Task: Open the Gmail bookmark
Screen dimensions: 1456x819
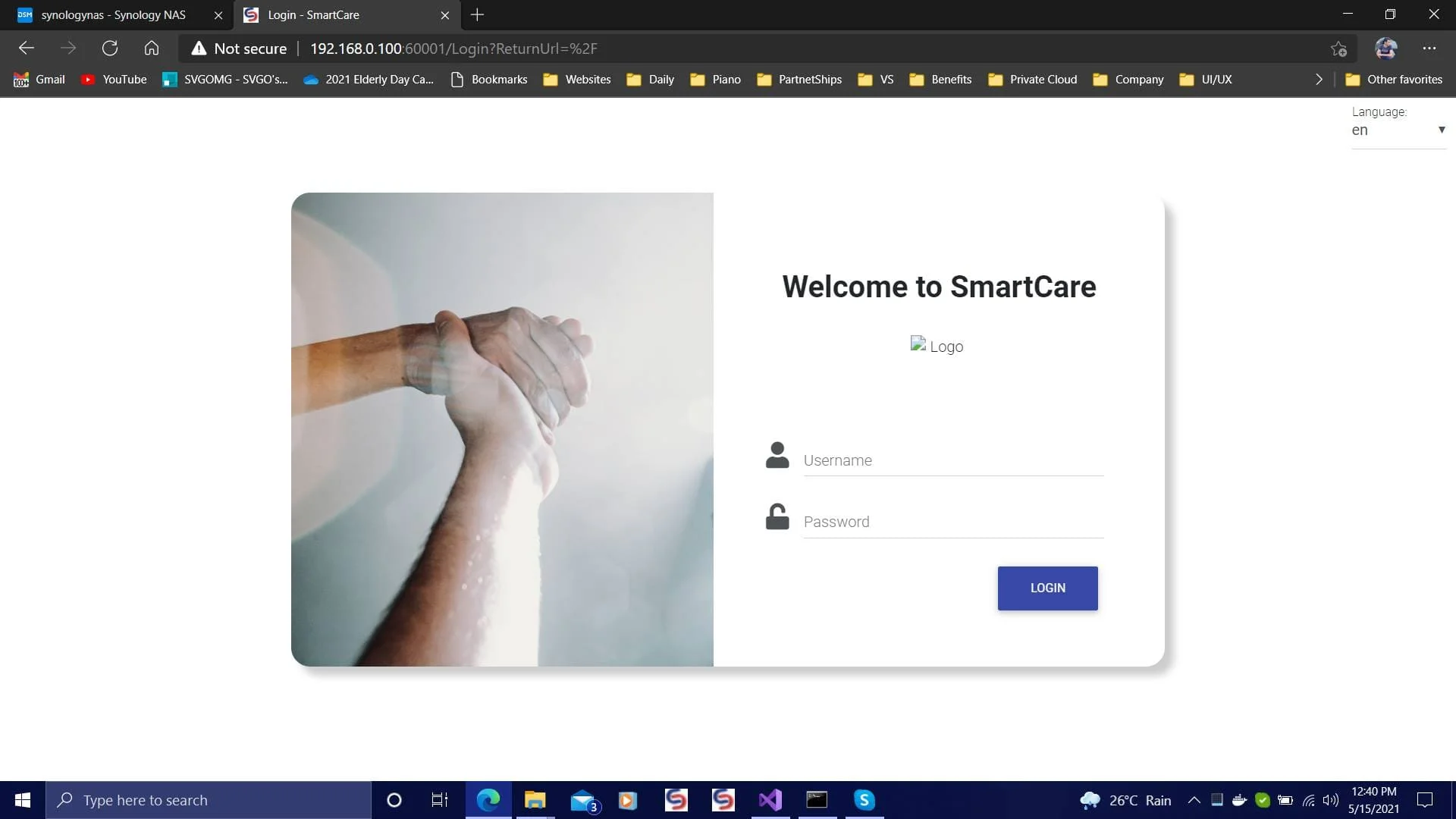Action: (39, 80)
